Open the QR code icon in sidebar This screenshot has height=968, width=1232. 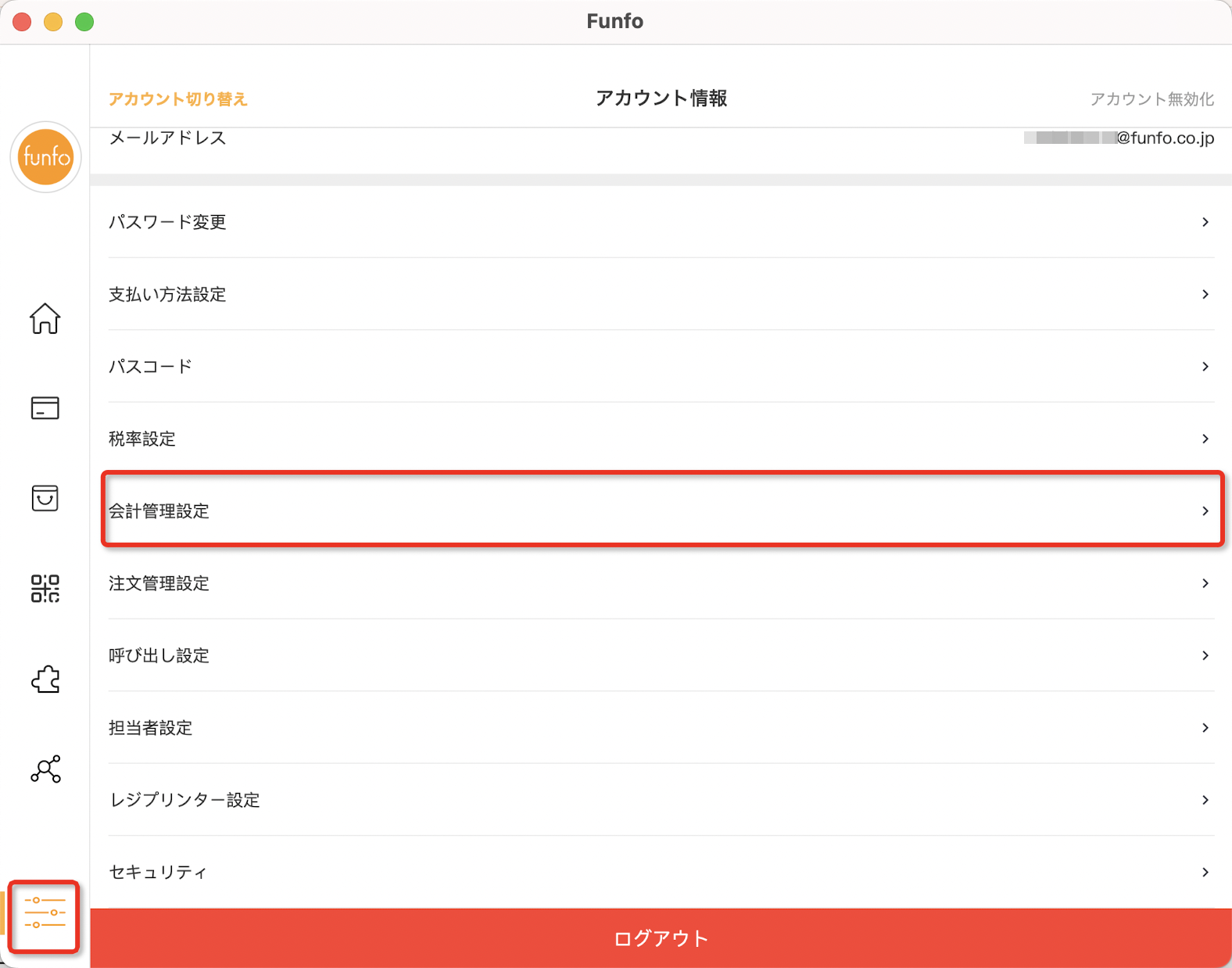tap(45, 589)
